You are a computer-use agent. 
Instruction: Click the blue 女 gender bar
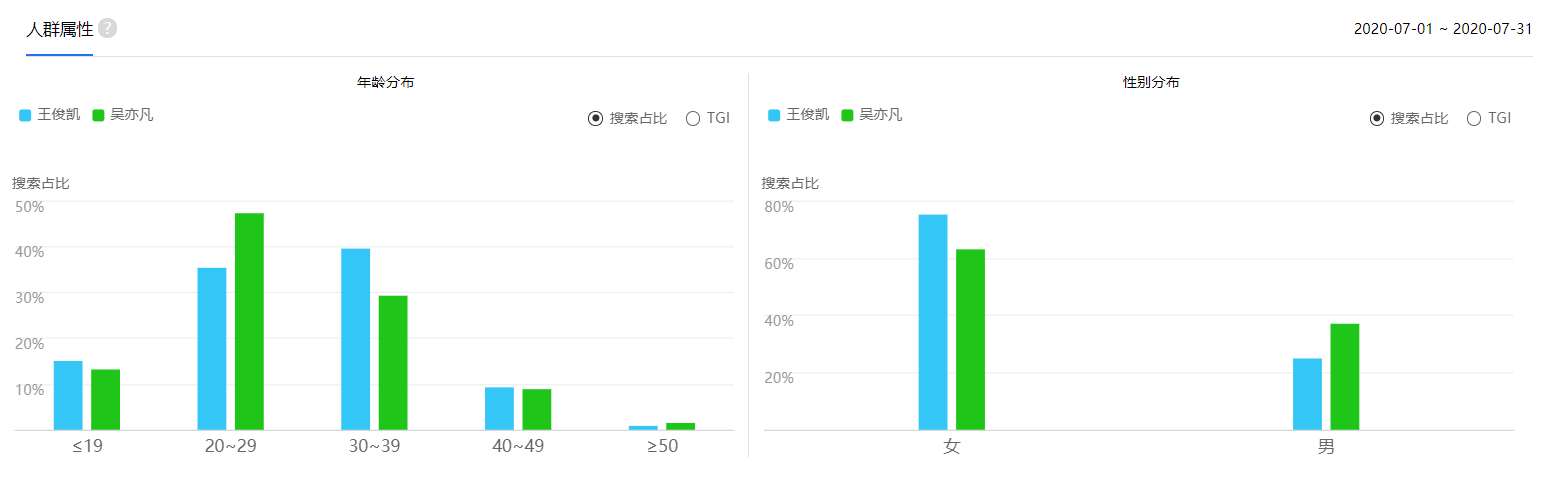click(933, 322)
